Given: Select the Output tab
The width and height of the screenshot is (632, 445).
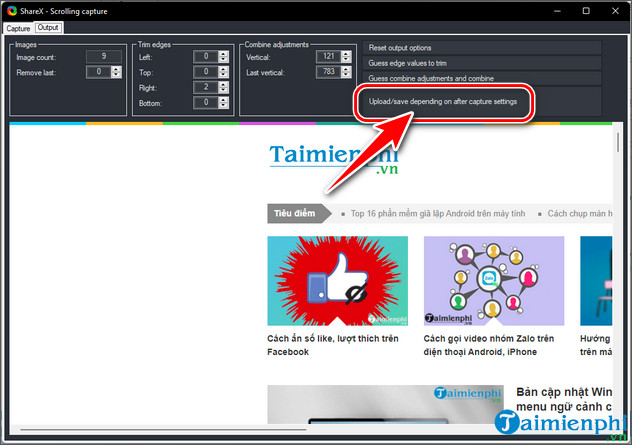Looking at the screenshot, I should coord(48,28).
